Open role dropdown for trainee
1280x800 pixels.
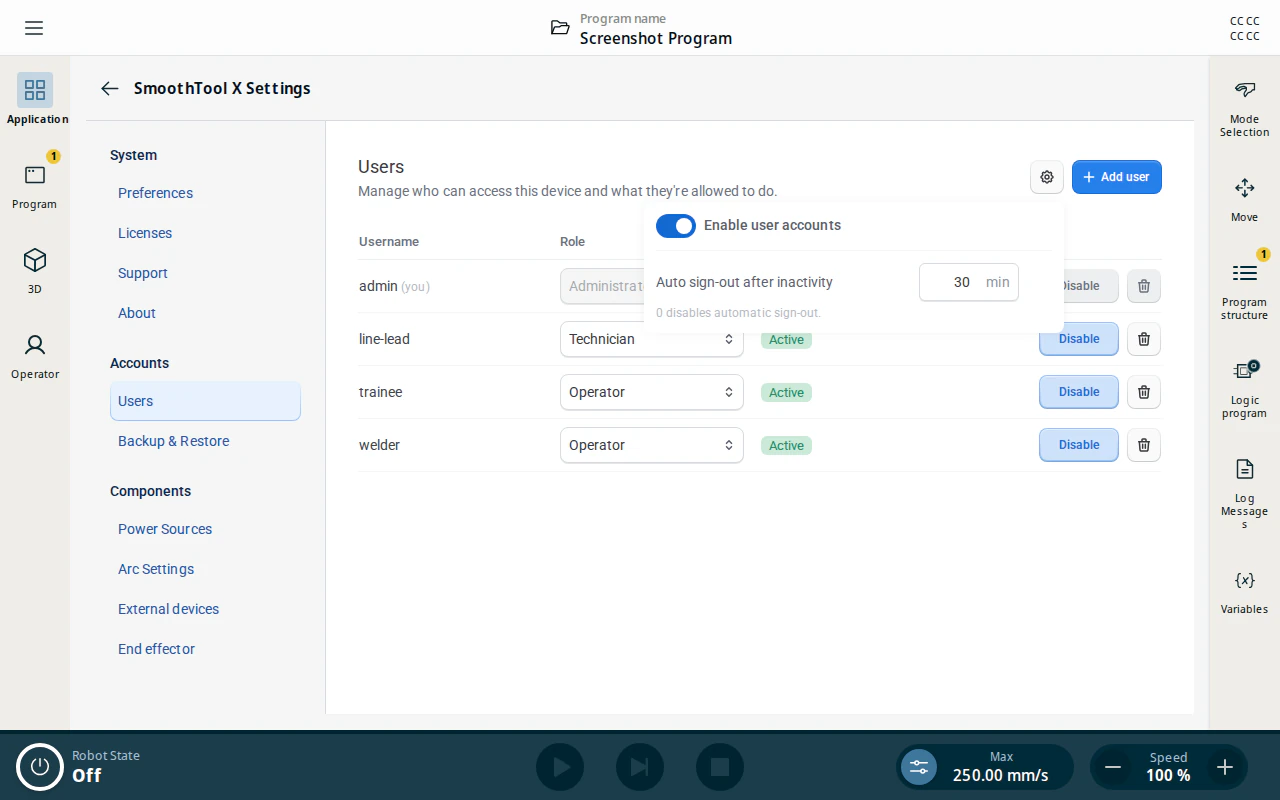tap(652, 392)
